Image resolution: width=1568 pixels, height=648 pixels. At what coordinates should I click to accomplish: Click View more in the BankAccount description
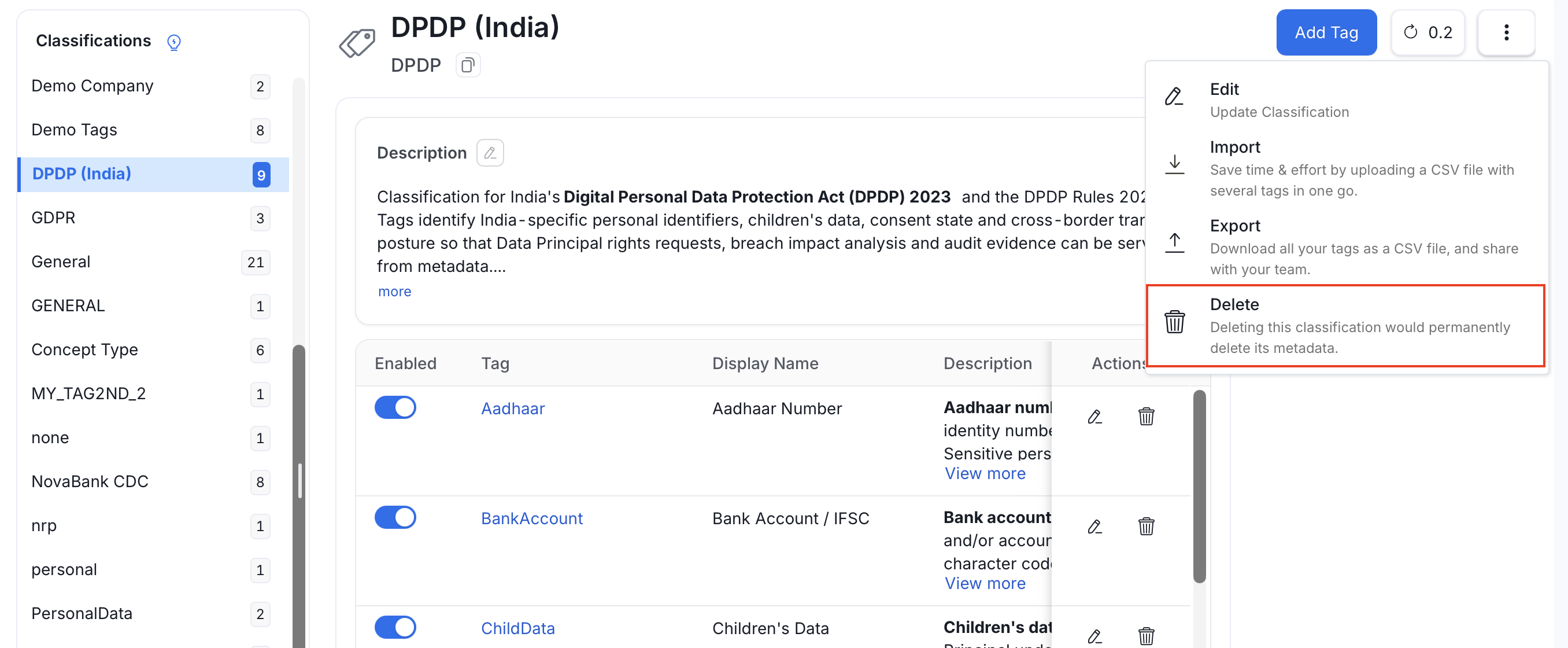tap(984, 583)
